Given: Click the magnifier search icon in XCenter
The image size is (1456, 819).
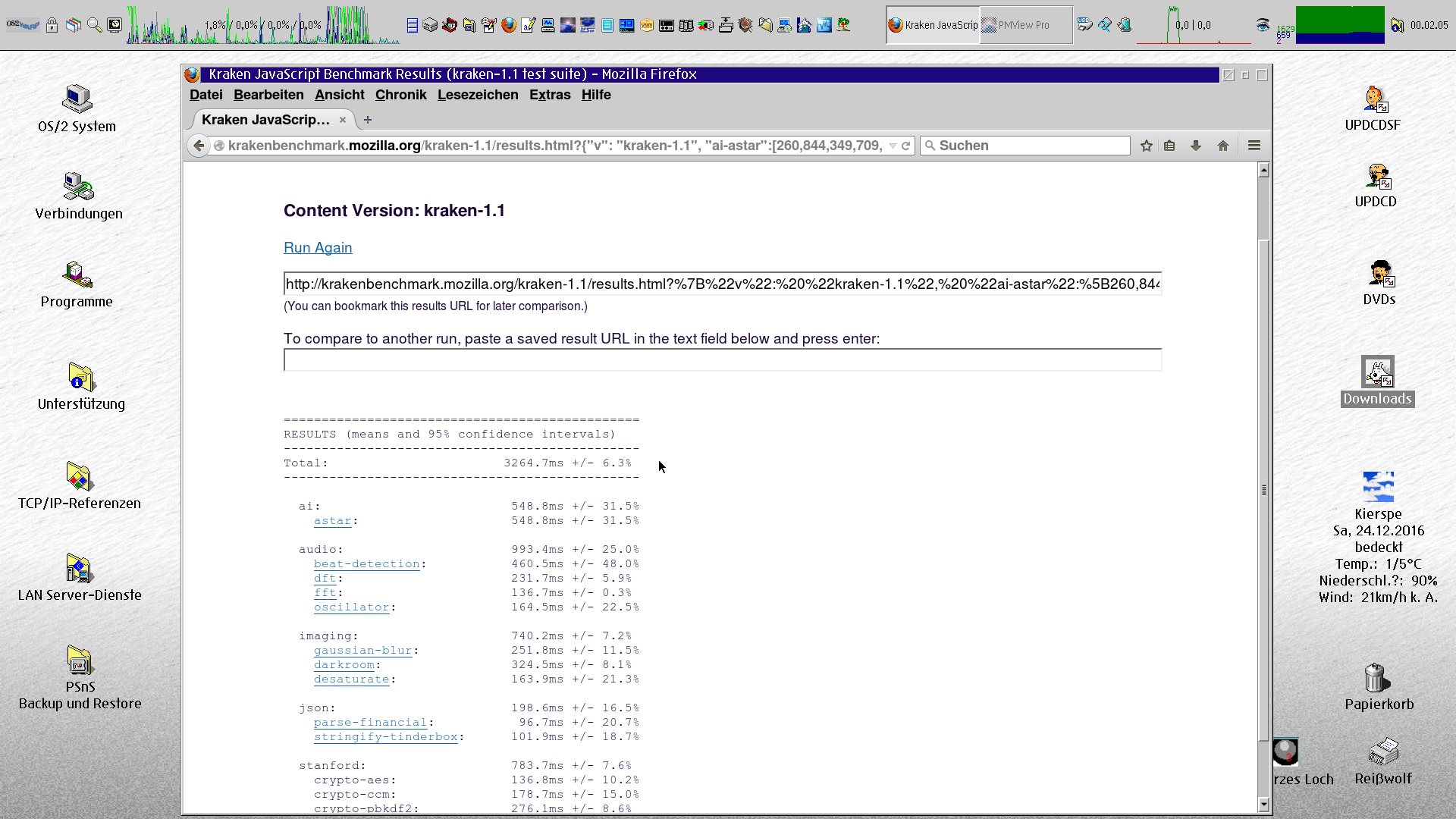Looking at the screenshot, I should 94,25.
